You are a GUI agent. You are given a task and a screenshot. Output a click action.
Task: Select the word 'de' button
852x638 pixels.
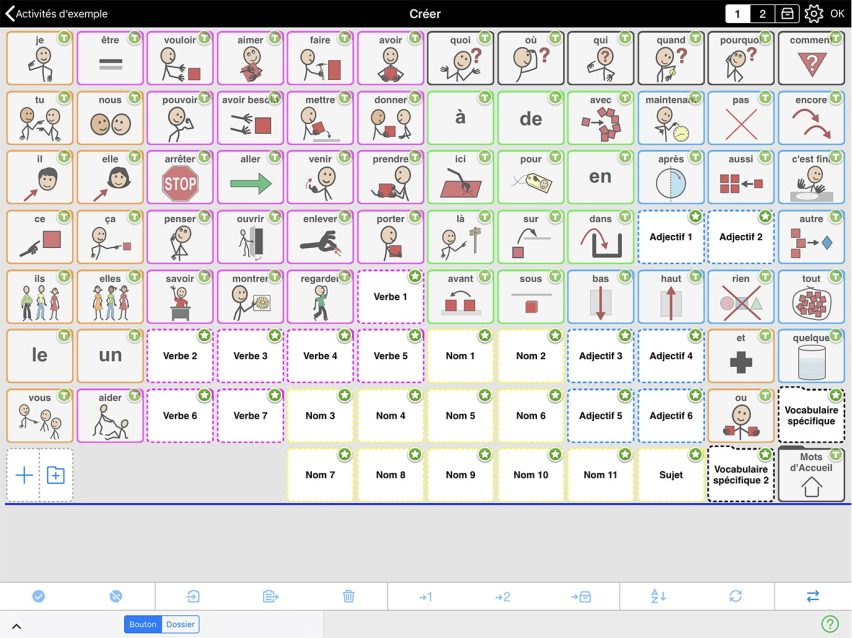click(531, 118)
